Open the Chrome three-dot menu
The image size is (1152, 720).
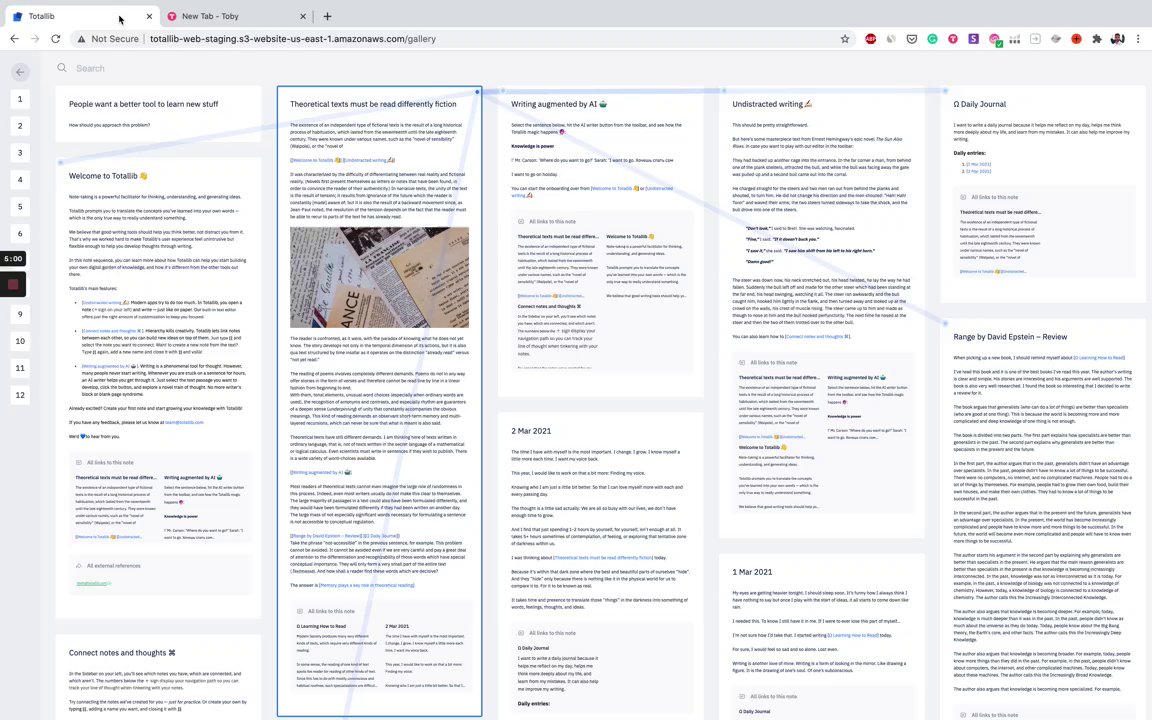(x=1138, y=39)
